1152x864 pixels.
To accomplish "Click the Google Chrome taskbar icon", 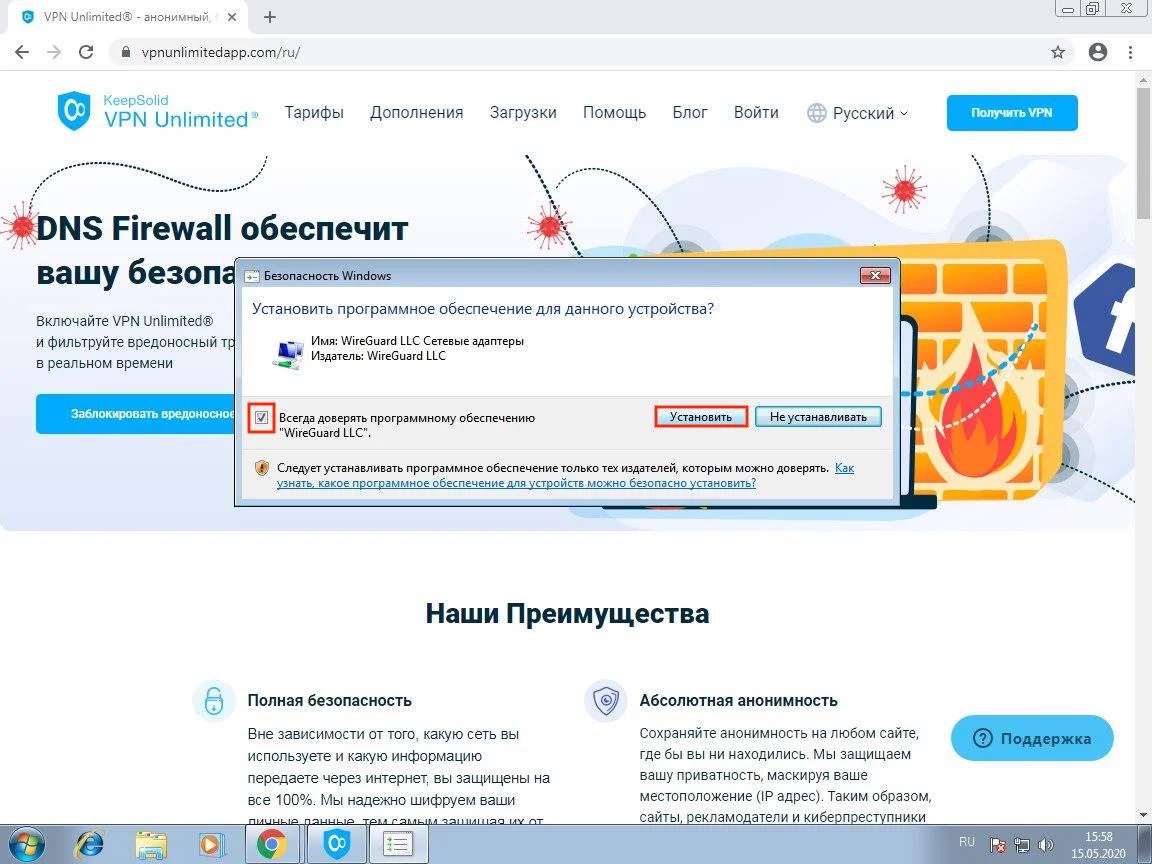I will click(271, 844).
